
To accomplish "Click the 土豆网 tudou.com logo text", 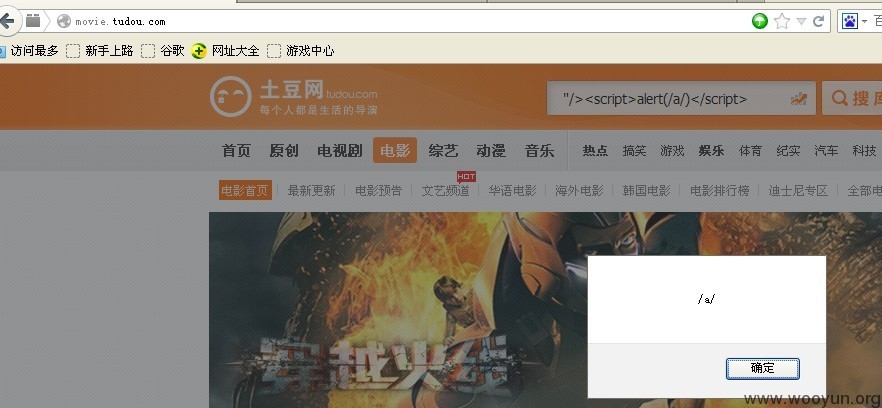I will tap(318, 90).
